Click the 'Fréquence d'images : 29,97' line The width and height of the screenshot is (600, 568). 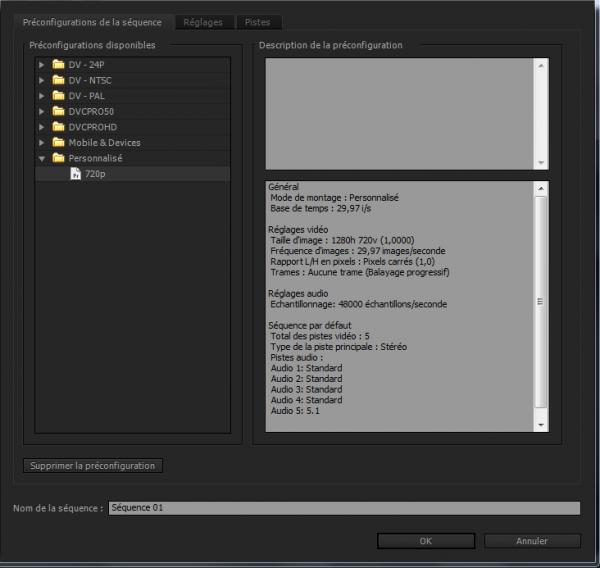[x=358, y=251]
